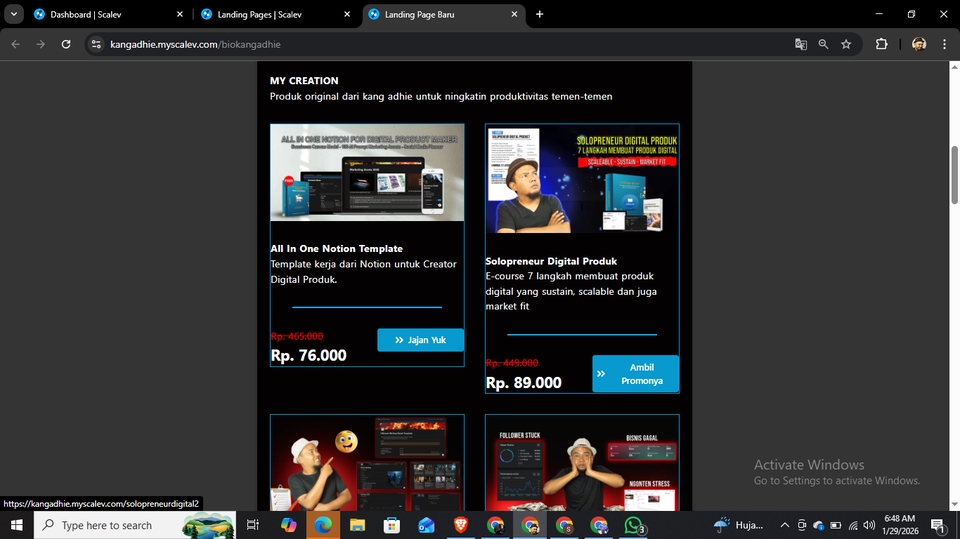960x539 pixels.
Task: Click the All In One Notion product image
Action: point(367,172)
